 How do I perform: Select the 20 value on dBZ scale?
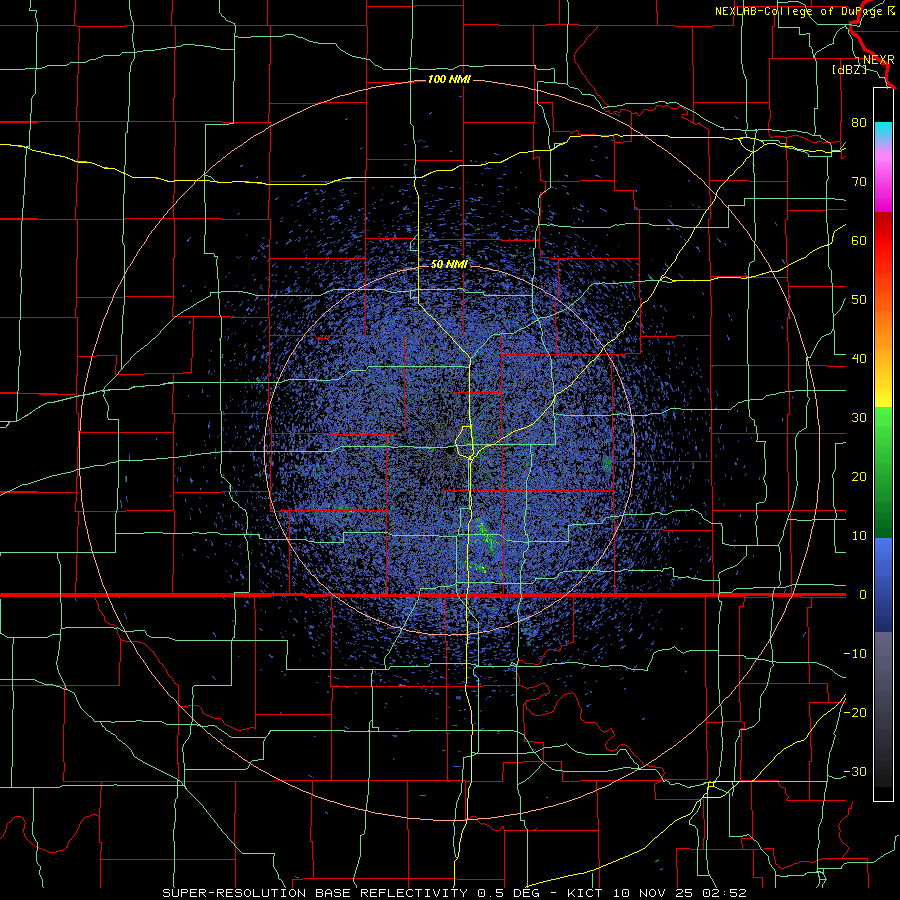[859, 477]
